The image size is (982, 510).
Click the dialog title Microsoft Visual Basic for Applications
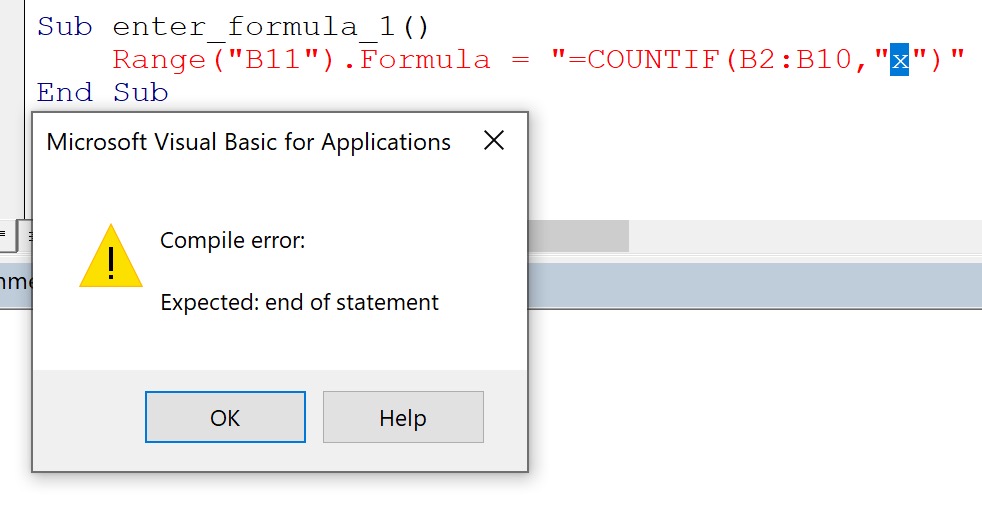248,142
